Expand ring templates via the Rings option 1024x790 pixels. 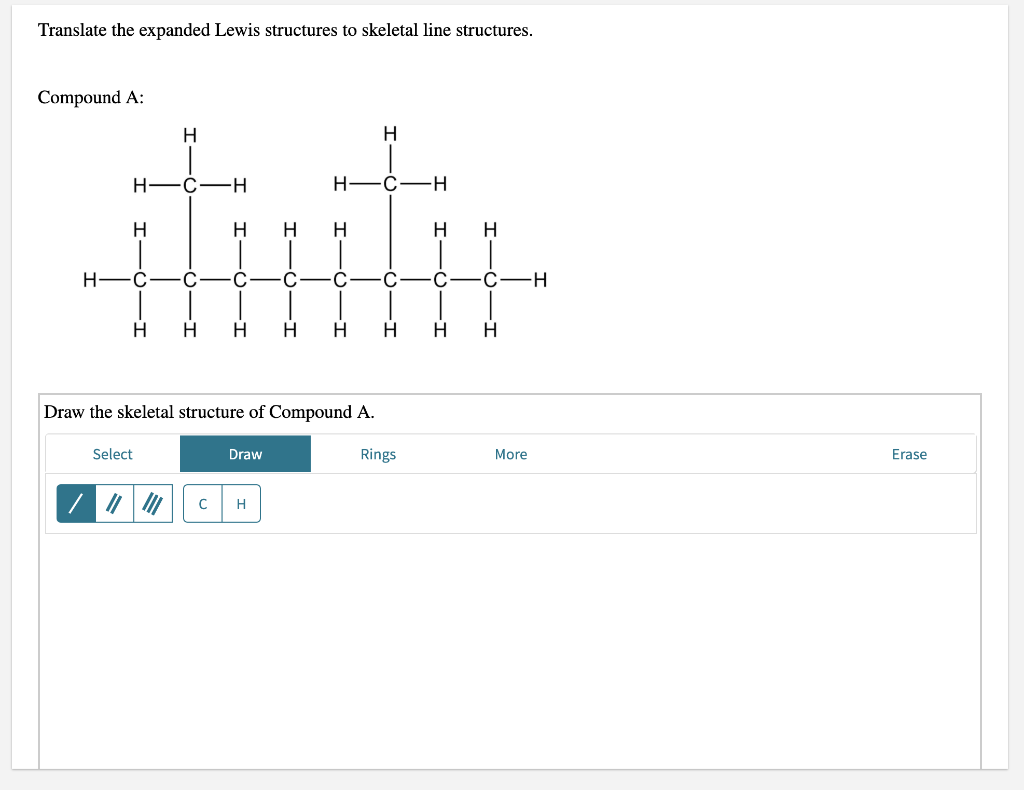[x=378, y=454]
